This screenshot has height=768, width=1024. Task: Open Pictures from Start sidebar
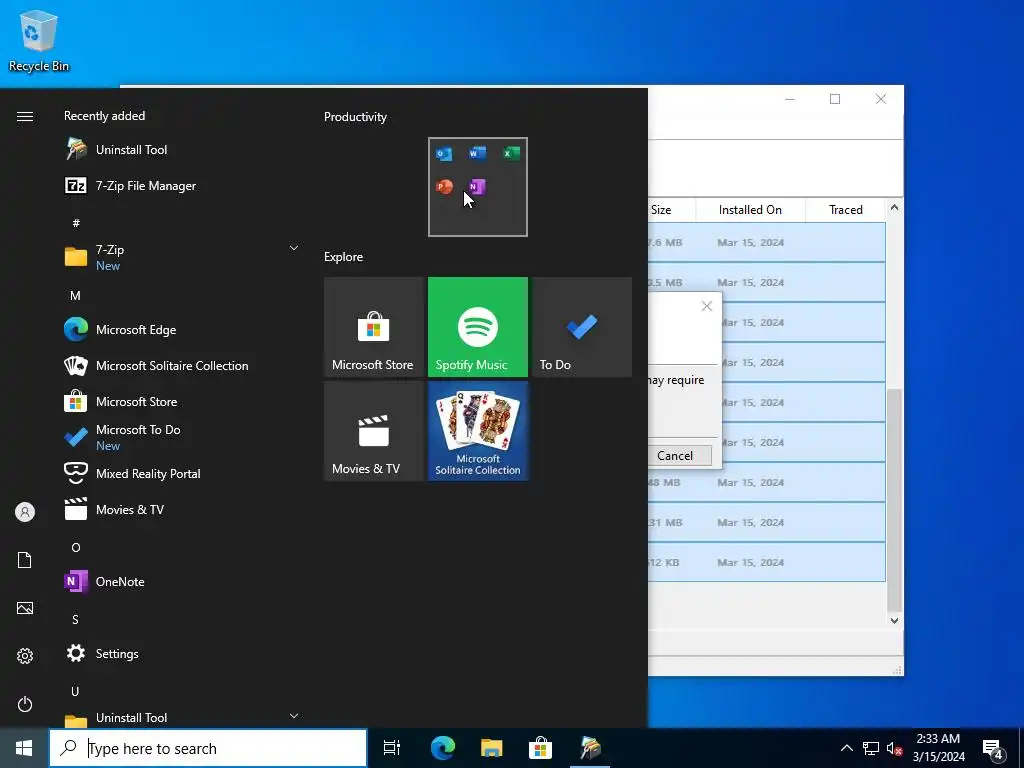click(25, 608)
